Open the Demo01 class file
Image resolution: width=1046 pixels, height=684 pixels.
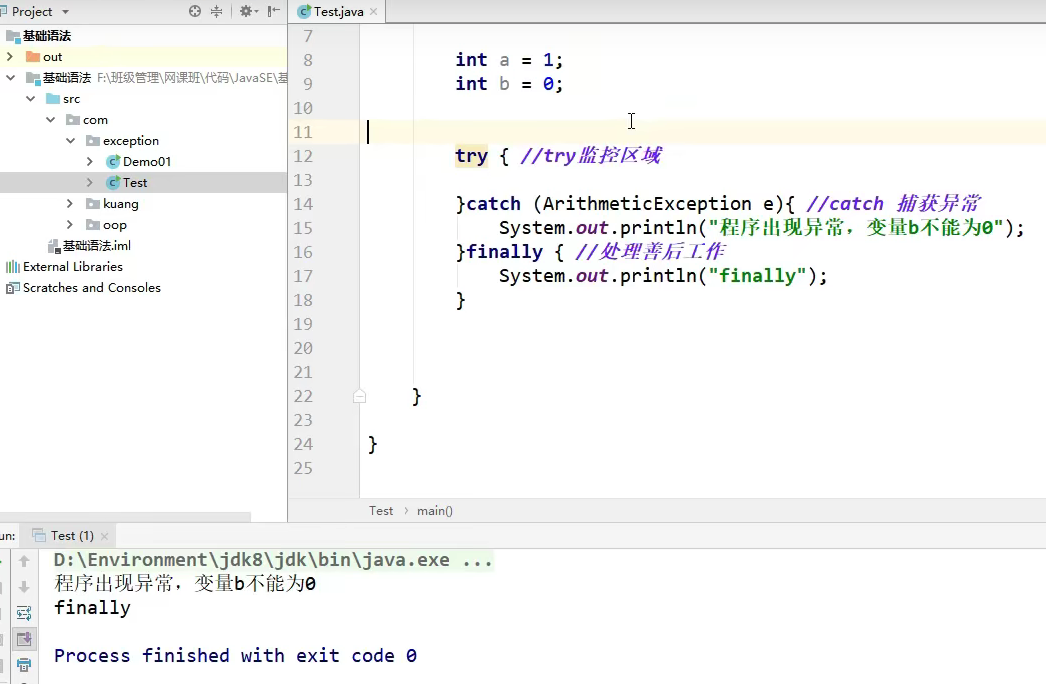click(147, 161)
